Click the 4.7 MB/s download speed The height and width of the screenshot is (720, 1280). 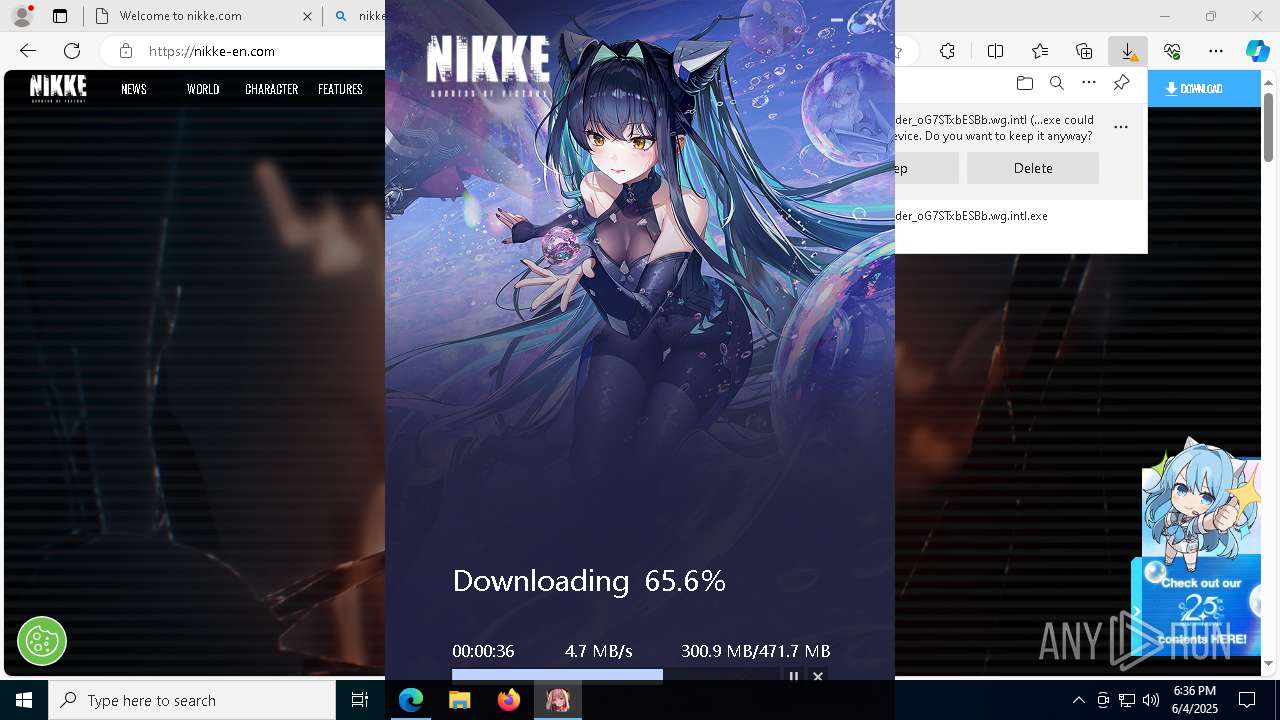point(599,651)
